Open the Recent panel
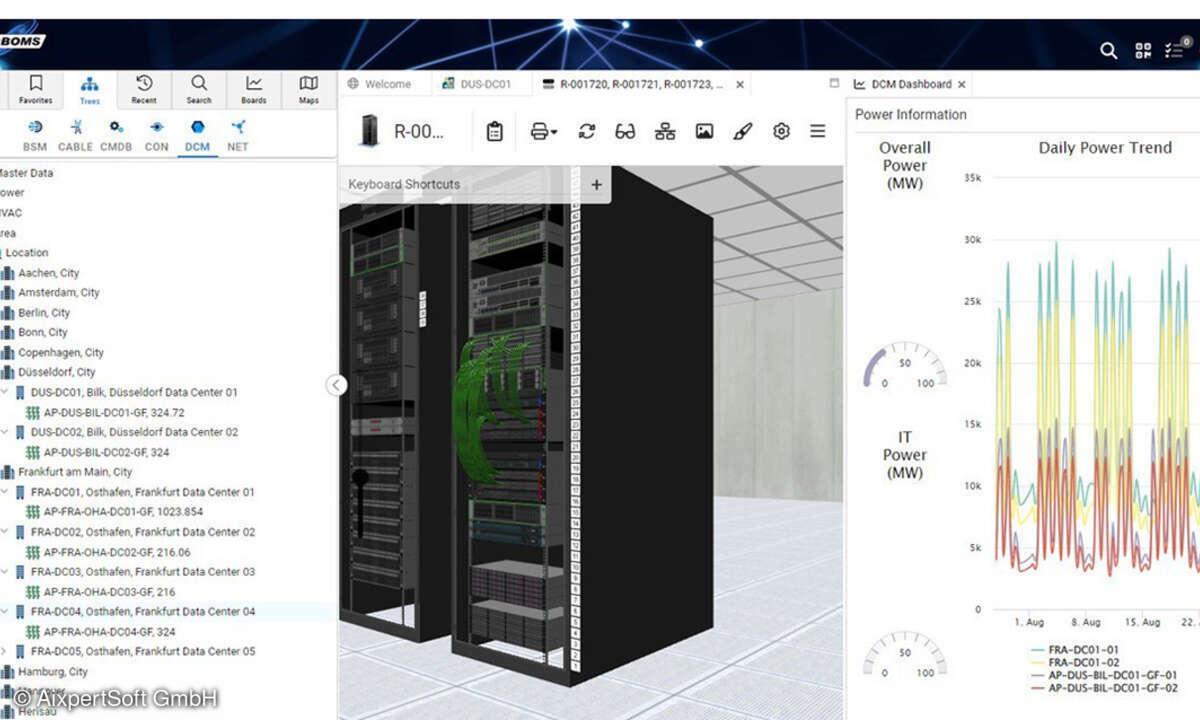Image resolution: width=1200 pixels, height=720 pixels. [x=144, y=89]
